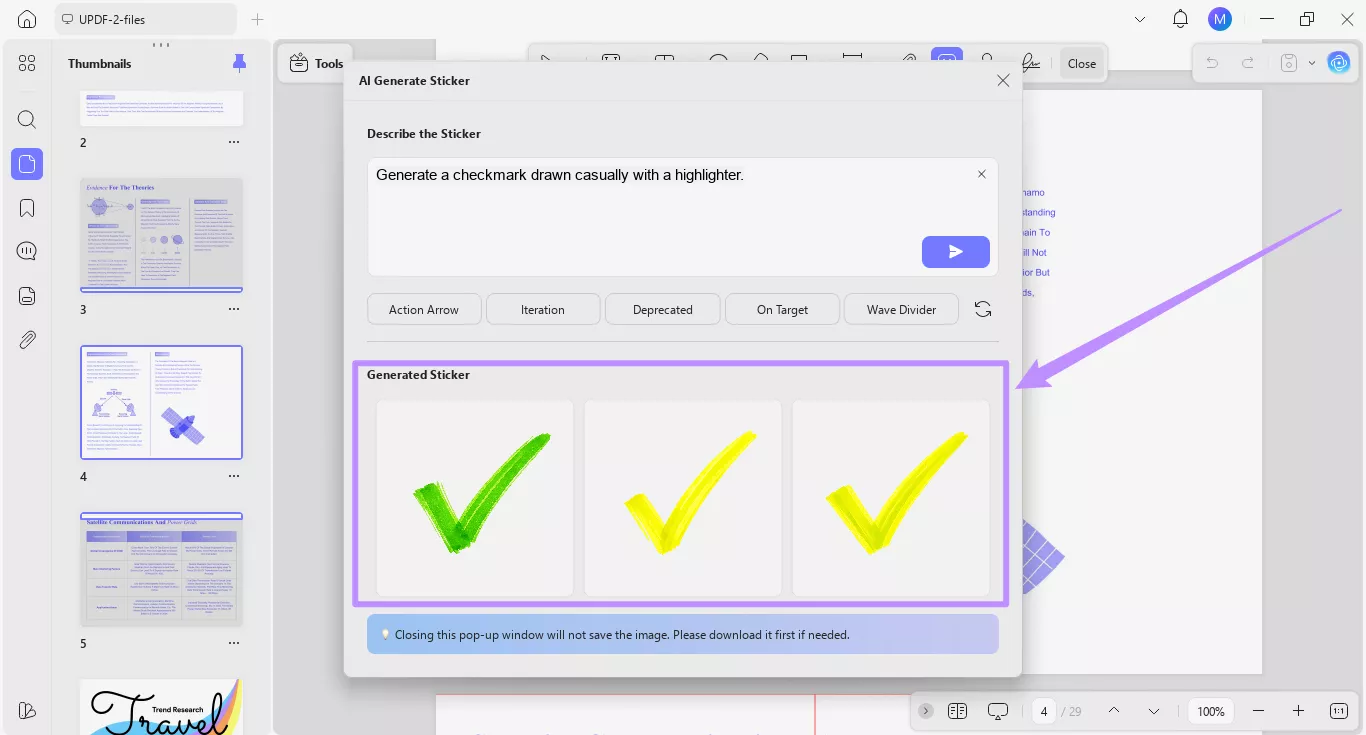Click the layers icon at sidebar bottom
The width and height of the screenshot is (1366, 735).
[x=27, y=710]
